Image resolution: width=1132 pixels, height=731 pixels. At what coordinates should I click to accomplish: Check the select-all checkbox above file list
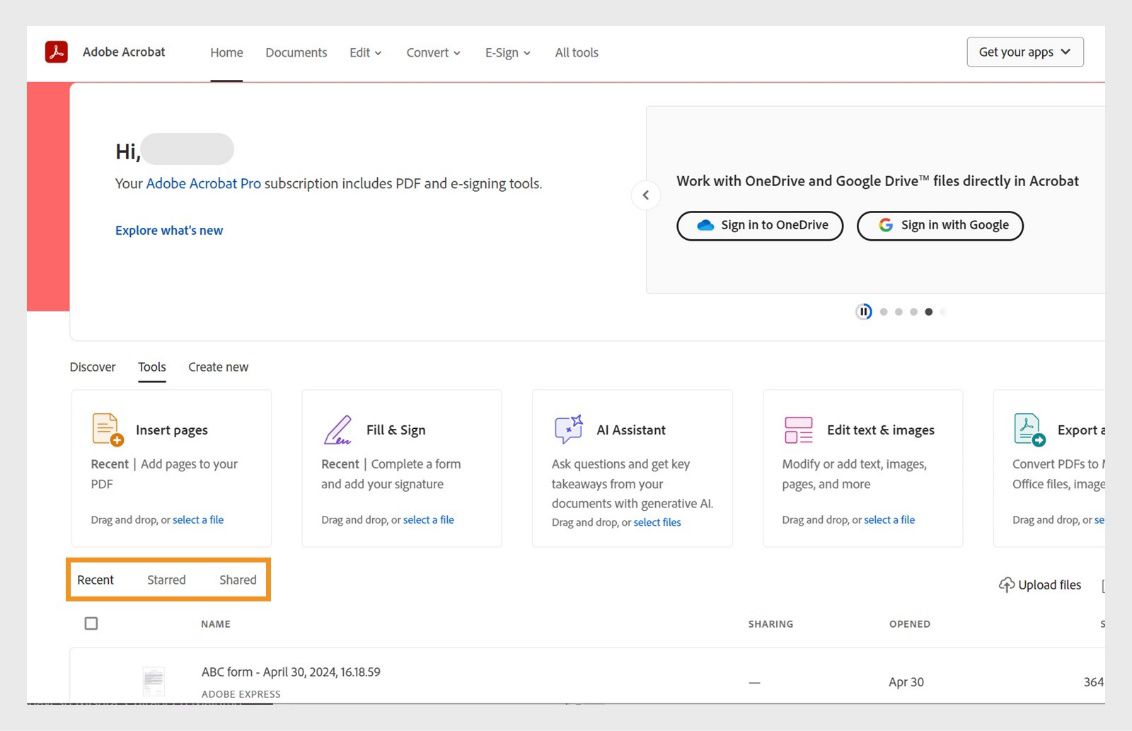[x=91, y=622]
